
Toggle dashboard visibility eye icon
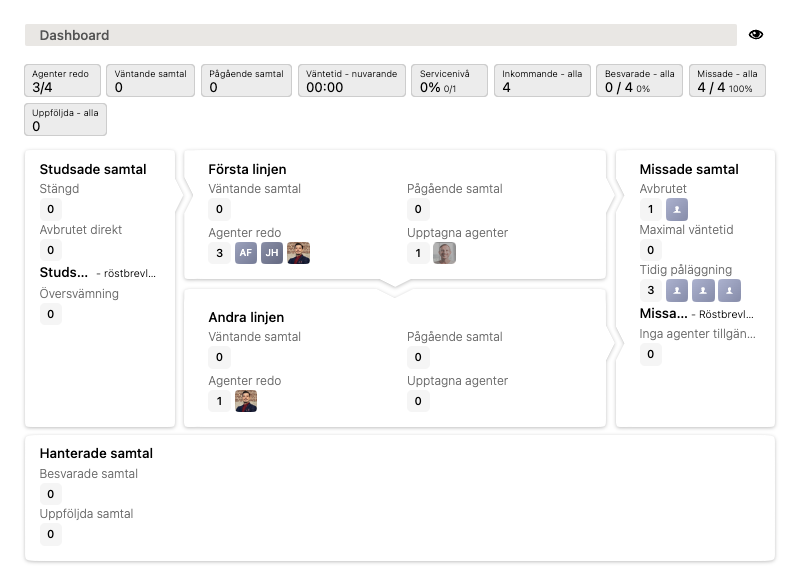click(x=756, y=35)
